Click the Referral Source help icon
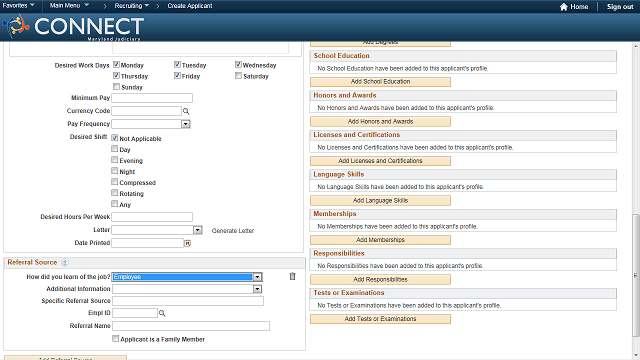This screenshot has width=640, height=360. [x=64, y=262]
